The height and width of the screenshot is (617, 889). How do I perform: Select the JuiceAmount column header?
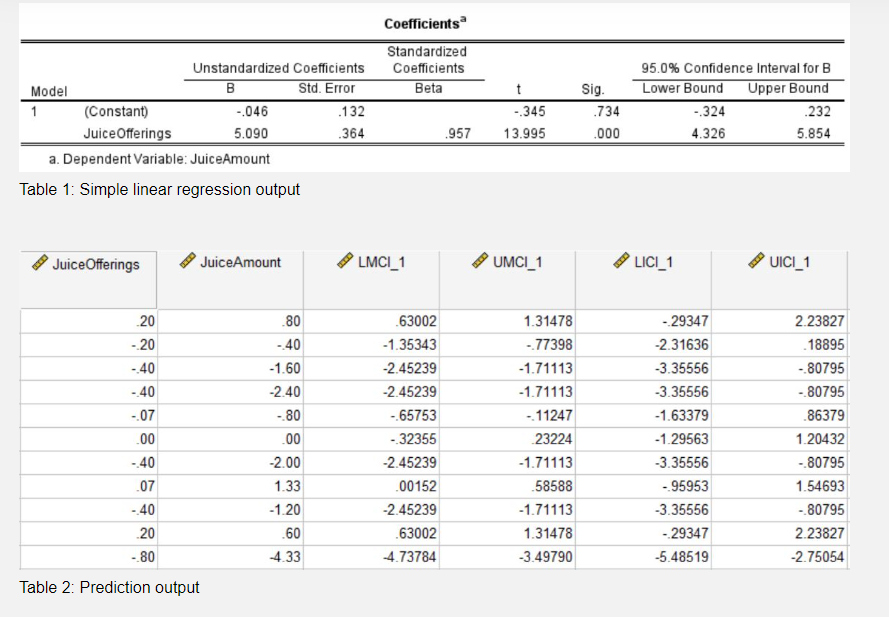[230, 280]
